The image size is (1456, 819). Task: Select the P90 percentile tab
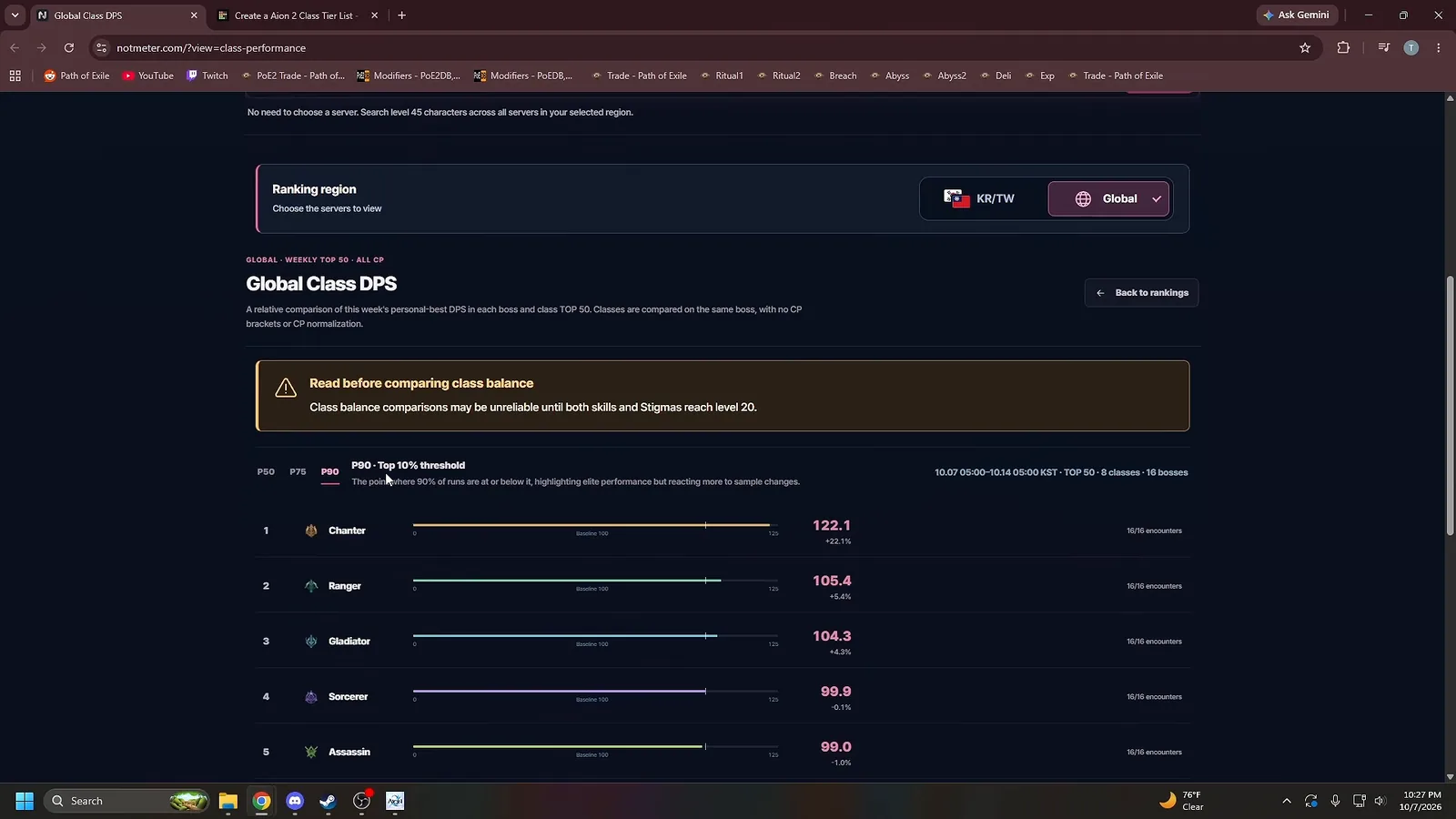329,472
